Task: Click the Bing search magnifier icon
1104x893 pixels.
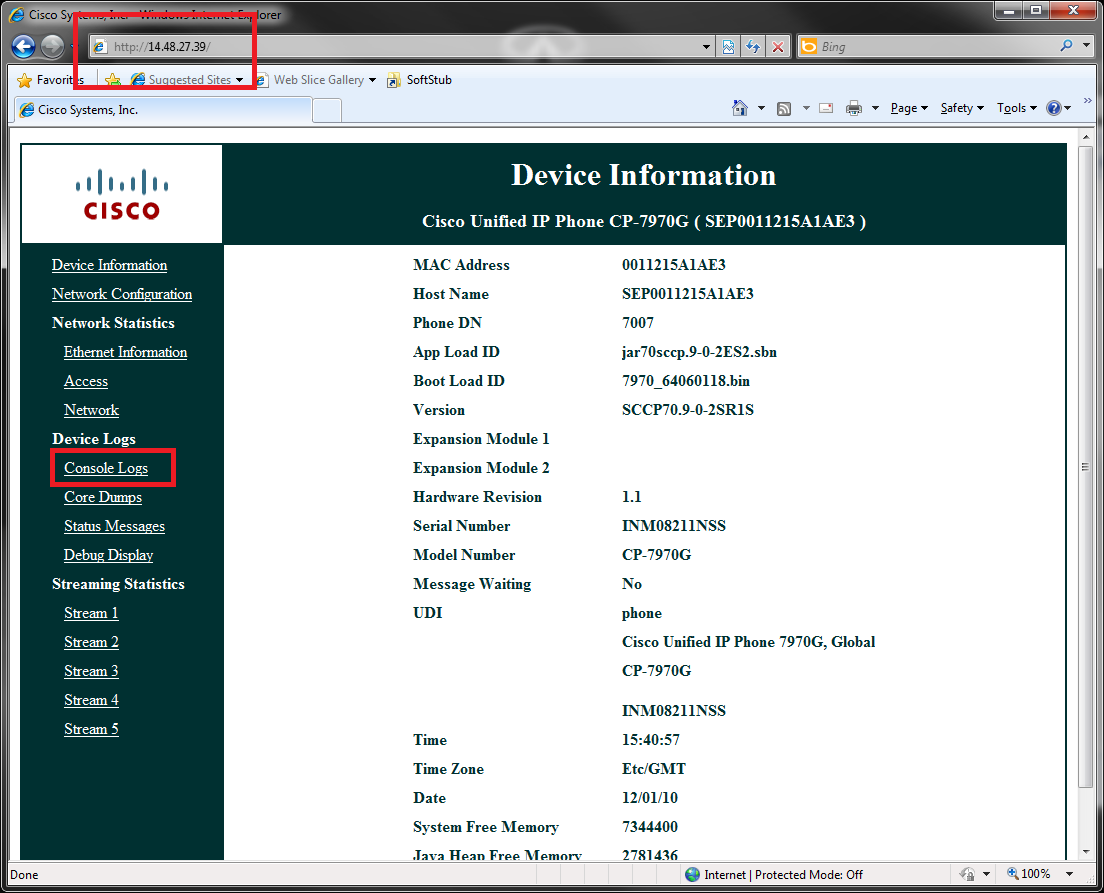Action: [1067, 46]
